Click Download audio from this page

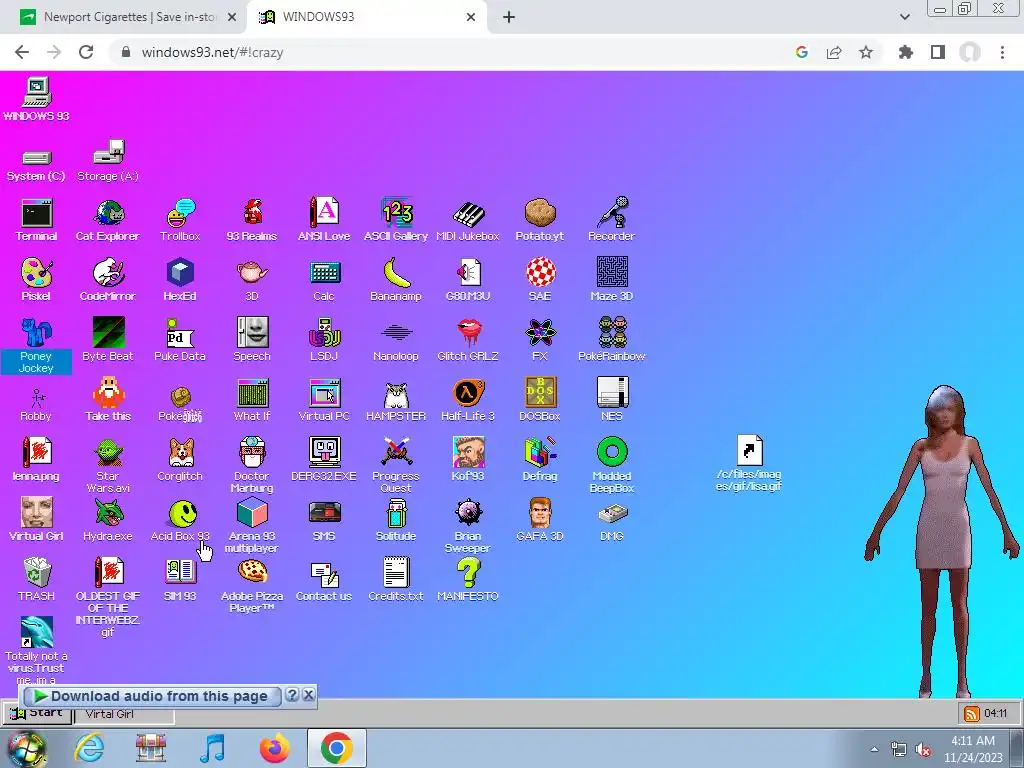(x=151, y=696)
